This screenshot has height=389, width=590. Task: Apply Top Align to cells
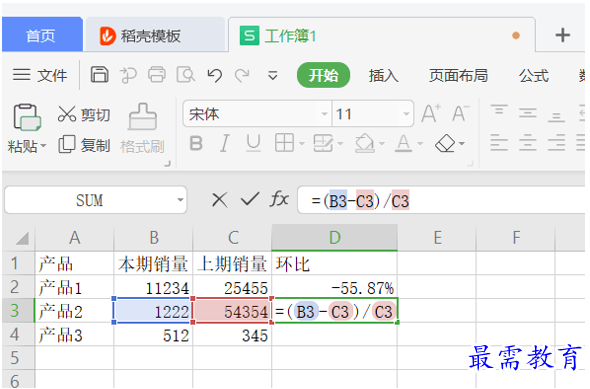click(499, 110)
